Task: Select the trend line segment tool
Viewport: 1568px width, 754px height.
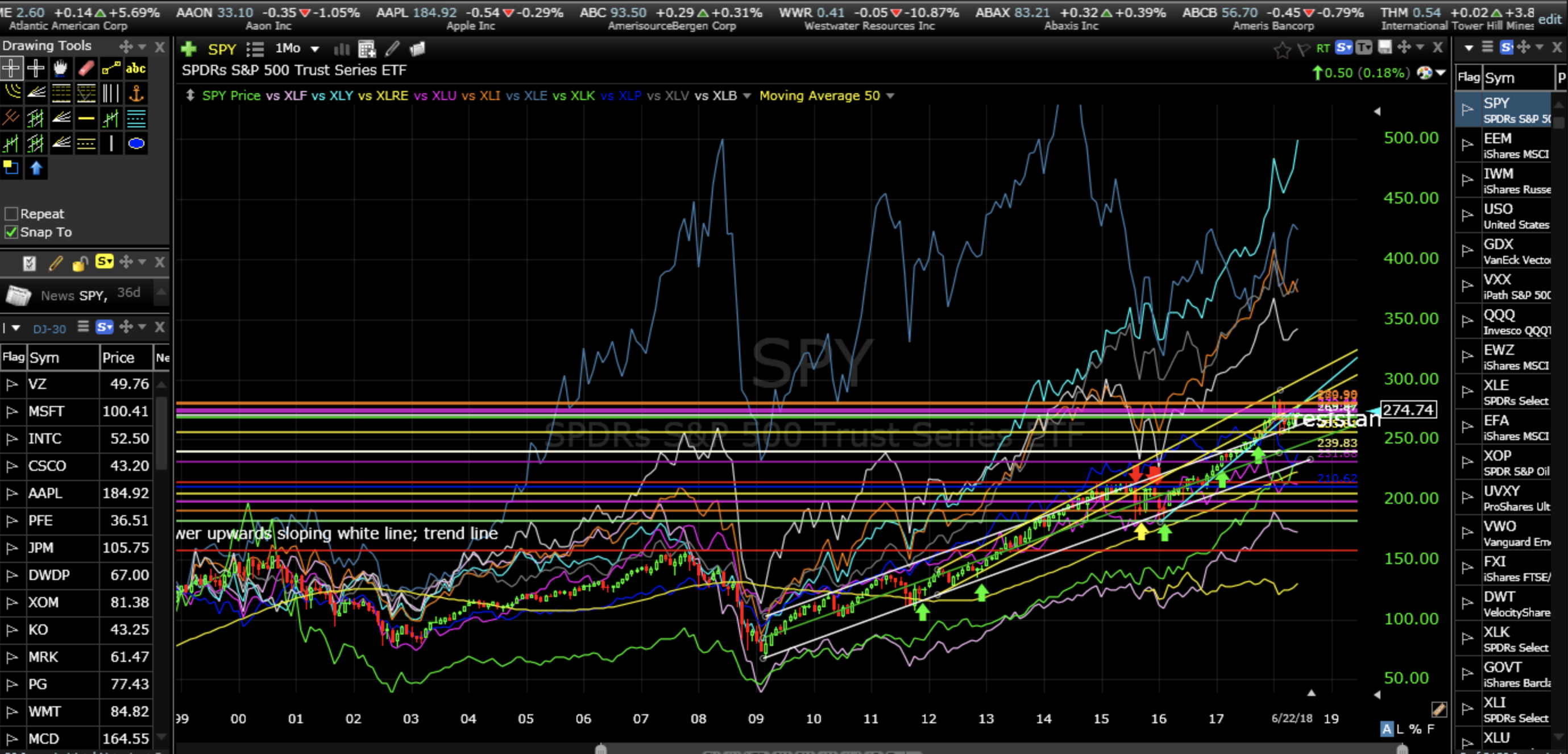Action: (111, 68)
